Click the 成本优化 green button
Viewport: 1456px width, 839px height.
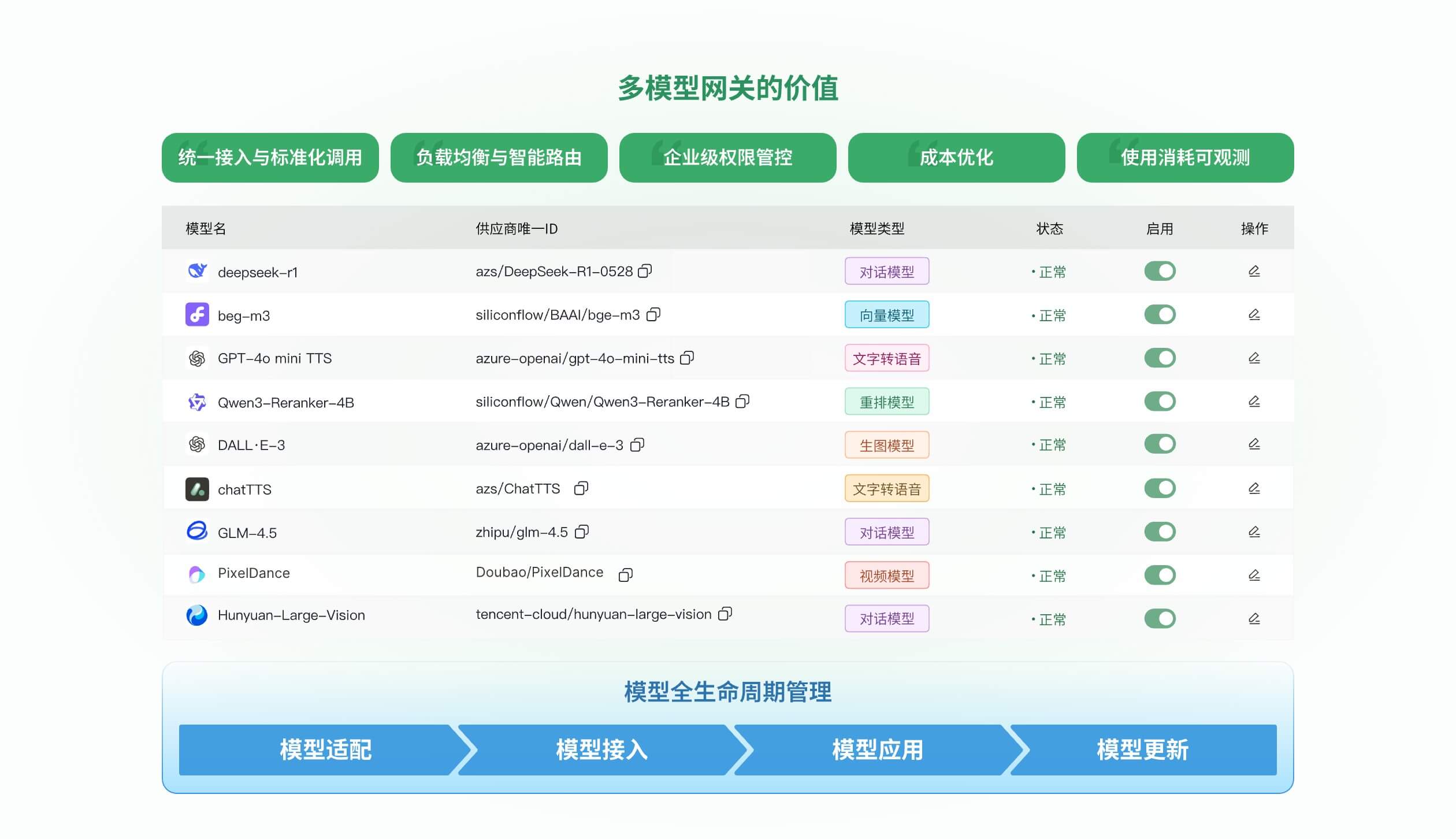[x=956, y=158]
